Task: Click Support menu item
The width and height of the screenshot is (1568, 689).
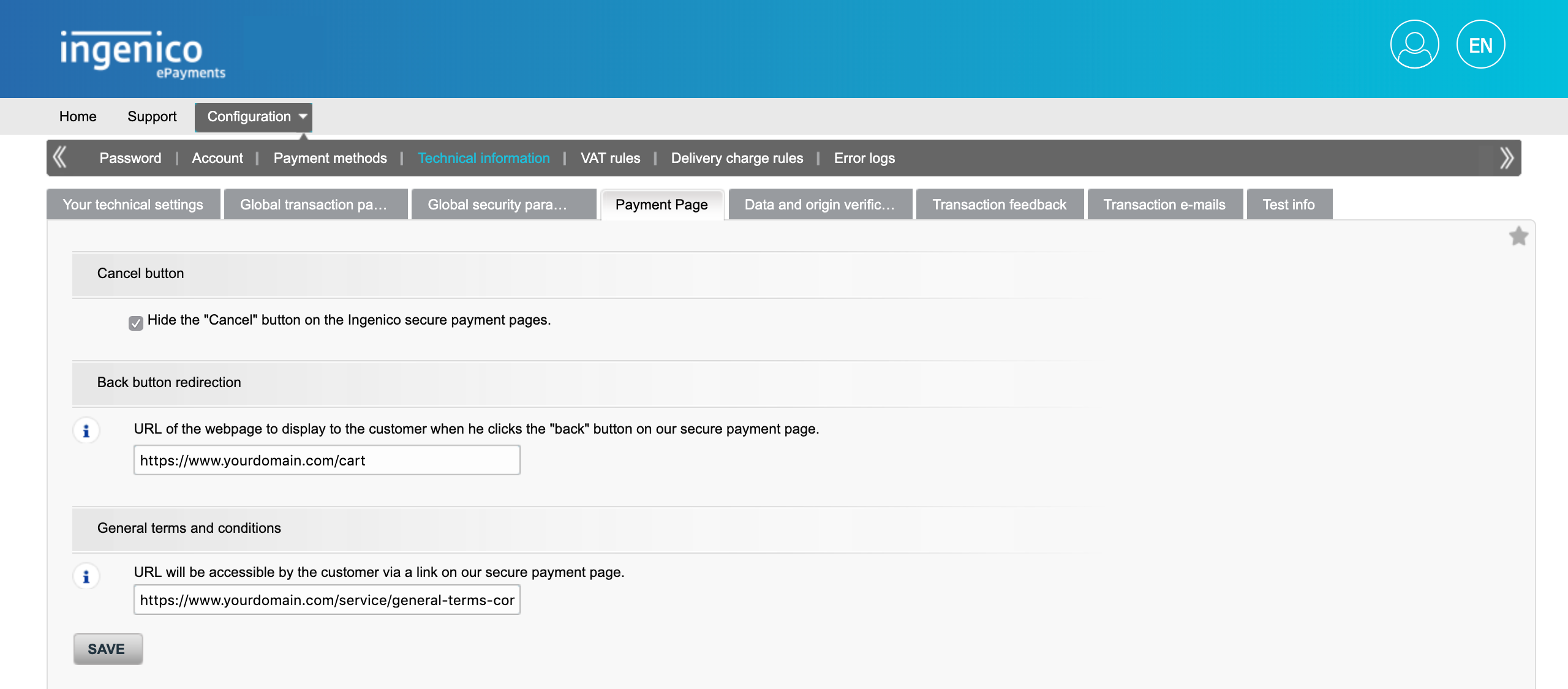Action: (151, 116)
